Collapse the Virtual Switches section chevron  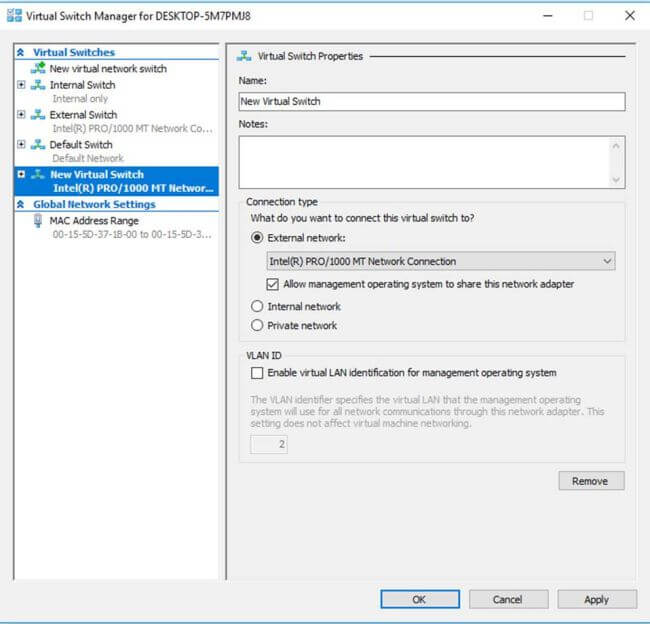click(x=21, y=52)
